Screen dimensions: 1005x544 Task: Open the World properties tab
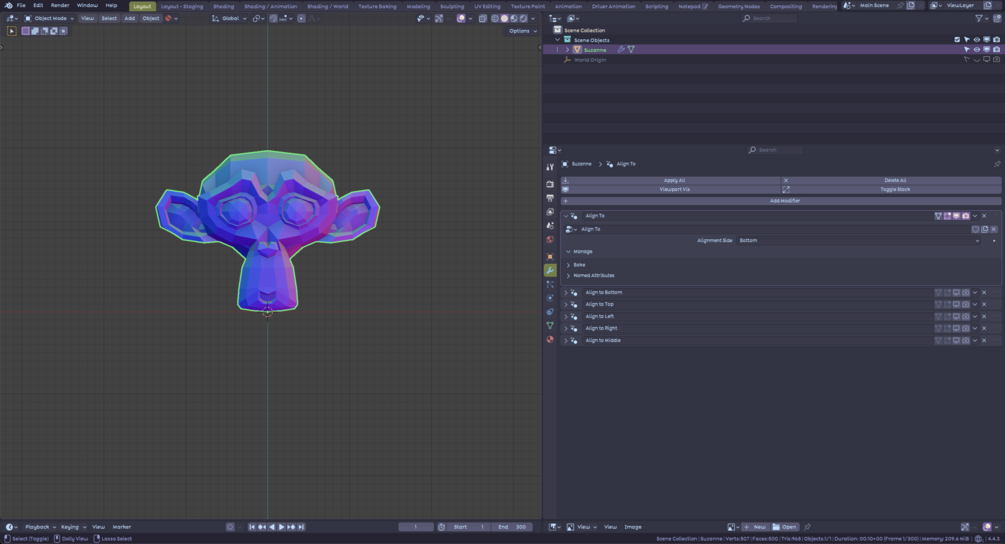(x=550, y=240)
